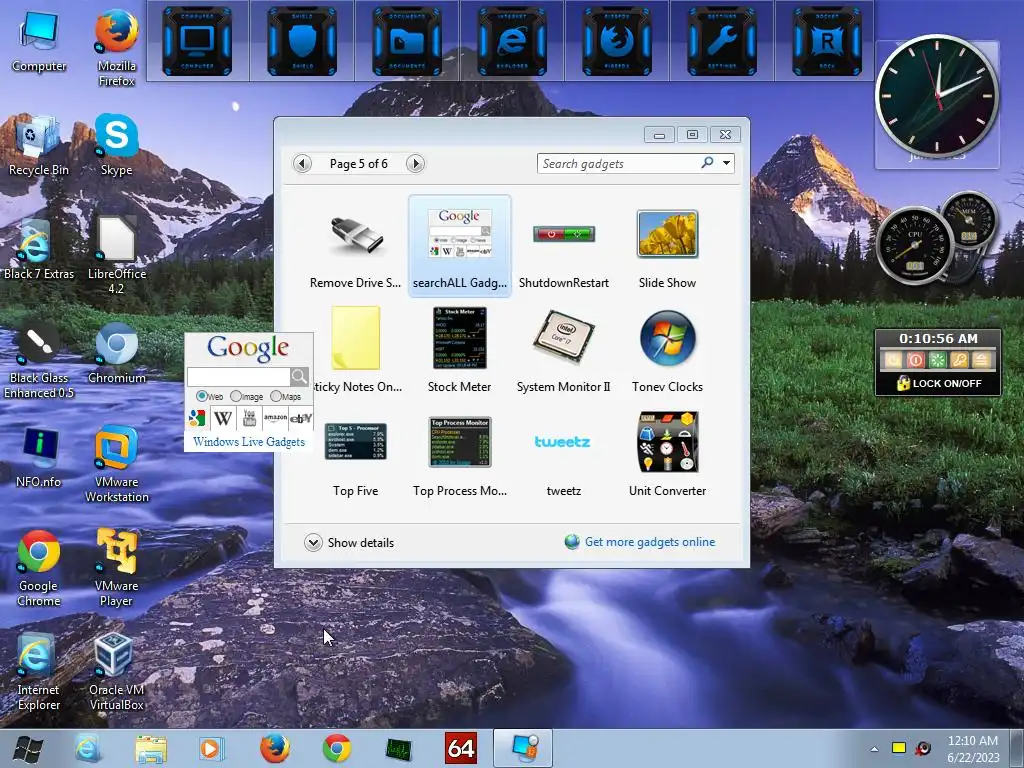Click the green restart button in shutdown gadget
The image size is (1024, 768).
point(938,360)
